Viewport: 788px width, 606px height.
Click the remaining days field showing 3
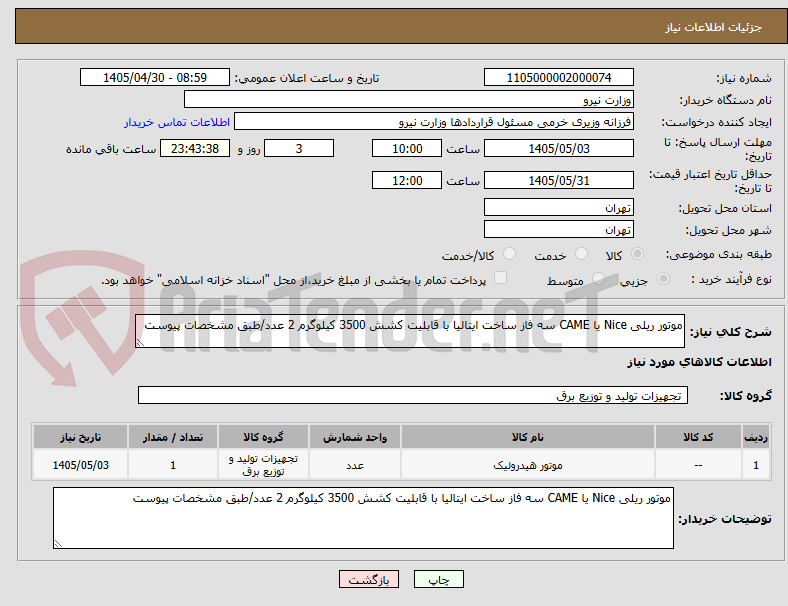[299, 148]
